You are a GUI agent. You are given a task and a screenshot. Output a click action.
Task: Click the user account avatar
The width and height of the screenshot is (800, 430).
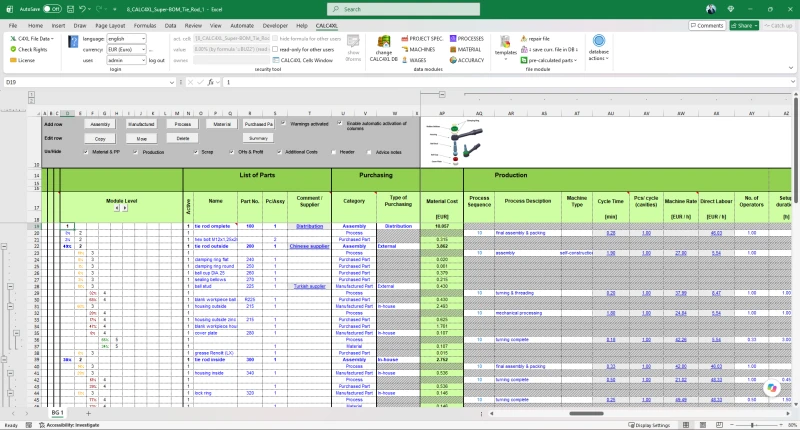(x=711, y=9)
